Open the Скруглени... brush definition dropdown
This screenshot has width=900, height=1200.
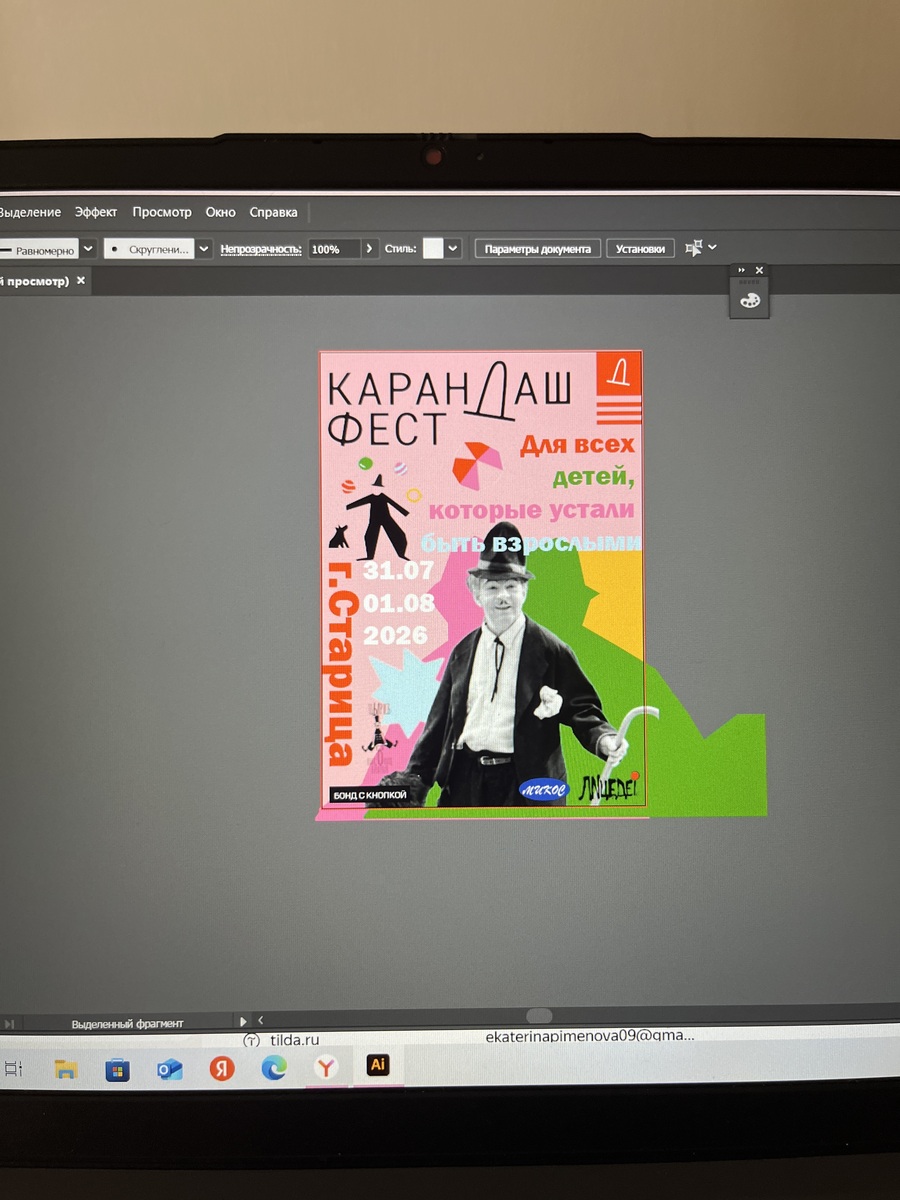tap(204, 249)
